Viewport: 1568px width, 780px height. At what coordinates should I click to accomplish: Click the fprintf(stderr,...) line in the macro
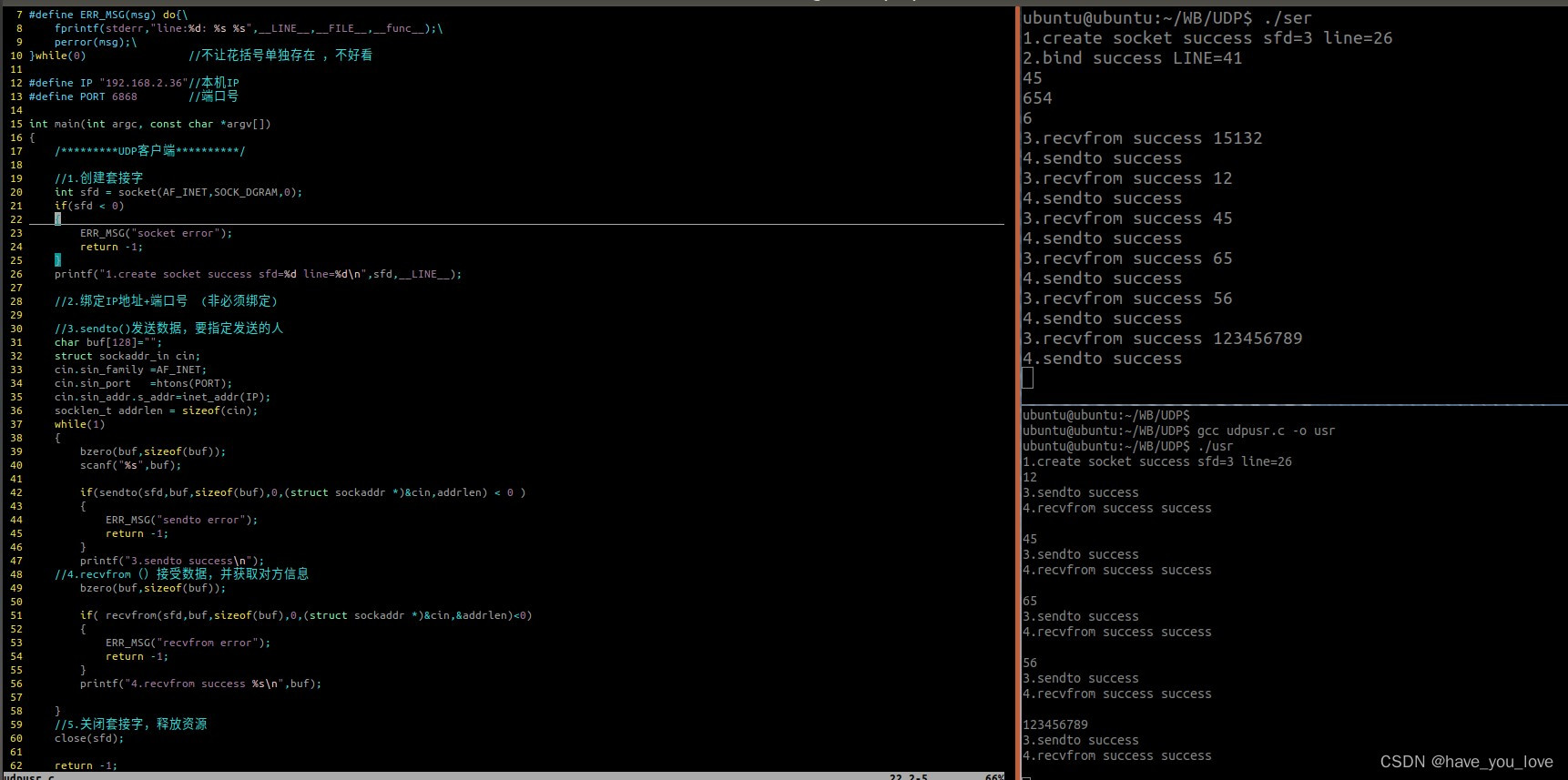tap(249, 28)
